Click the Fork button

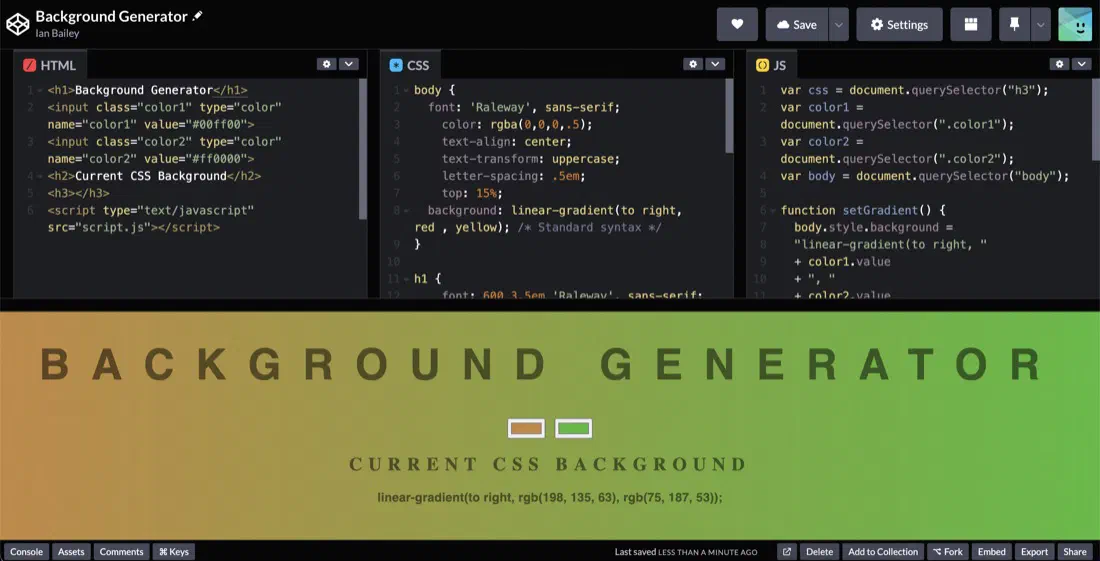pos(947,552)
